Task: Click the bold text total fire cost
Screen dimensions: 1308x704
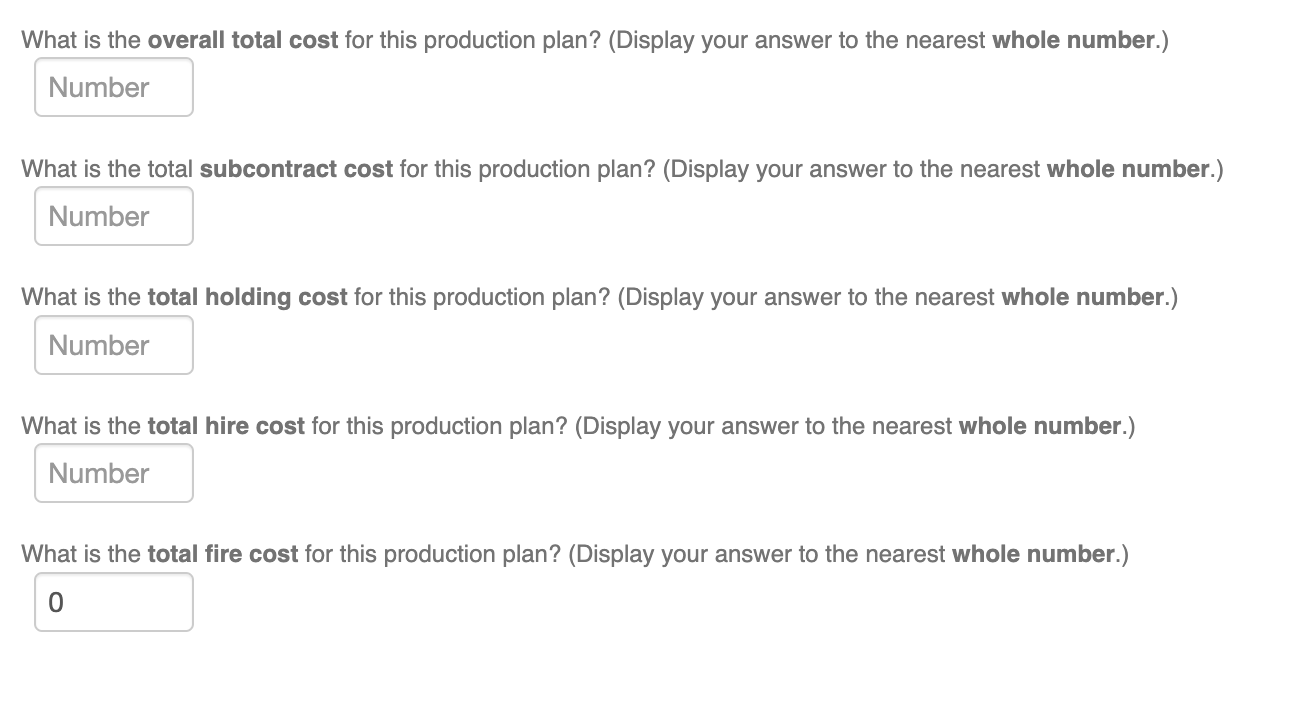Action: point(222,553)
